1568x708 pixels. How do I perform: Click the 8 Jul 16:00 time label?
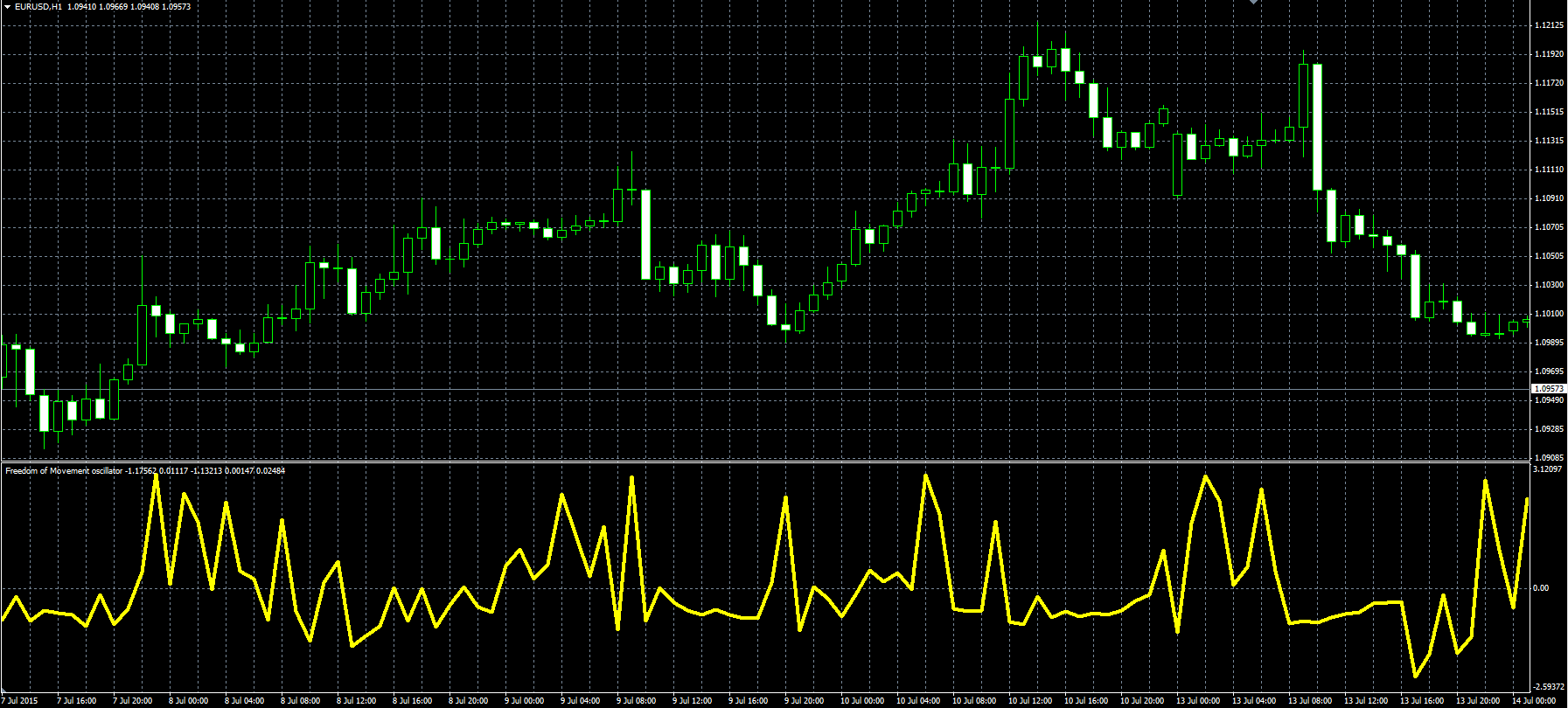click(413, 701)
